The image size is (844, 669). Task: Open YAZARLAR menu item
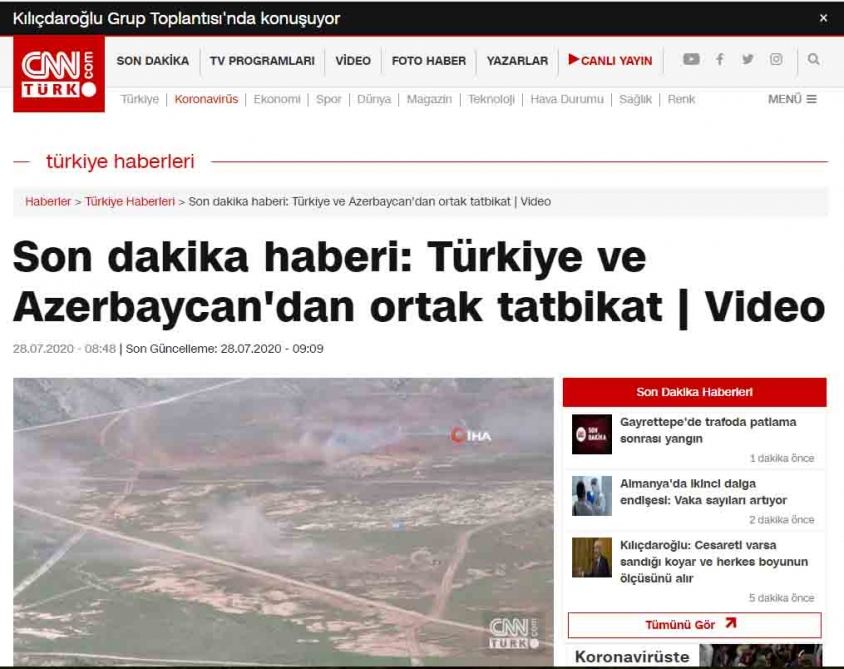coord(517,61)
